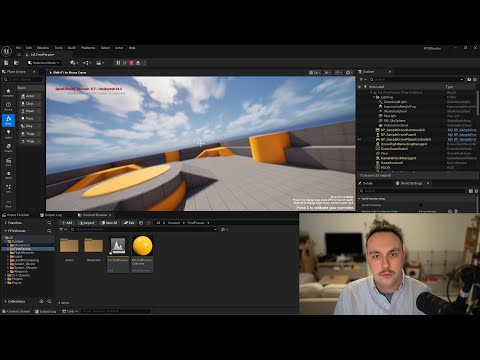Open the cinematics dropdown in toolbar
The width and height of the screenshot is (480, 360).
pos(100,63)
